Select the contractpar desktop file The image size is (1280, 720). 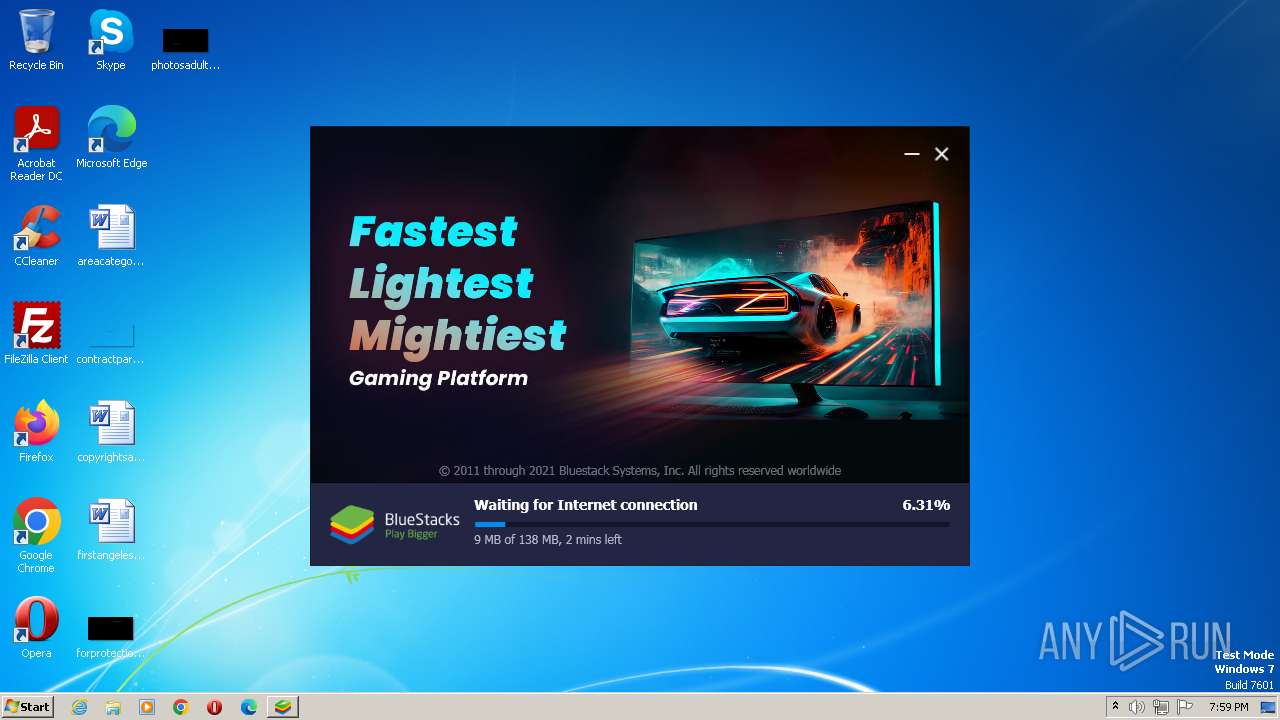click(111, 341)
